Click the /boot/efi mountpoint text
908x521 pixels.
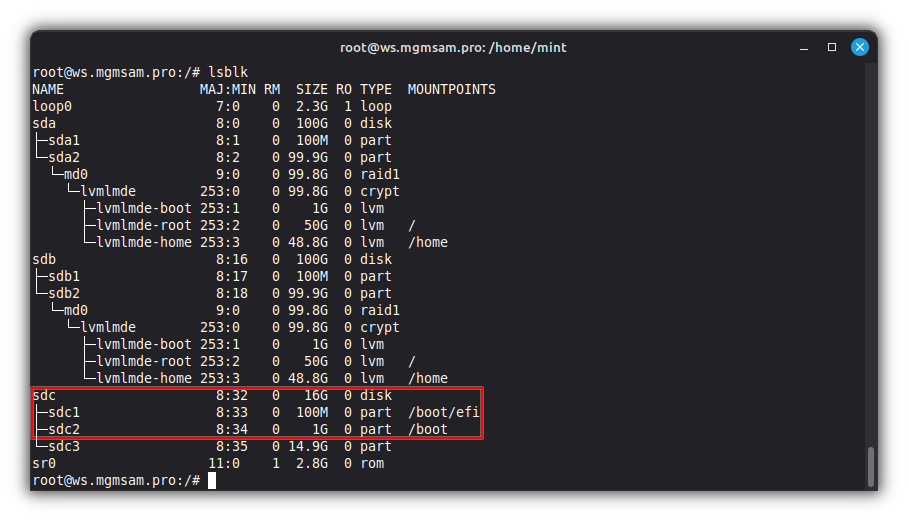tap(444, 412)
